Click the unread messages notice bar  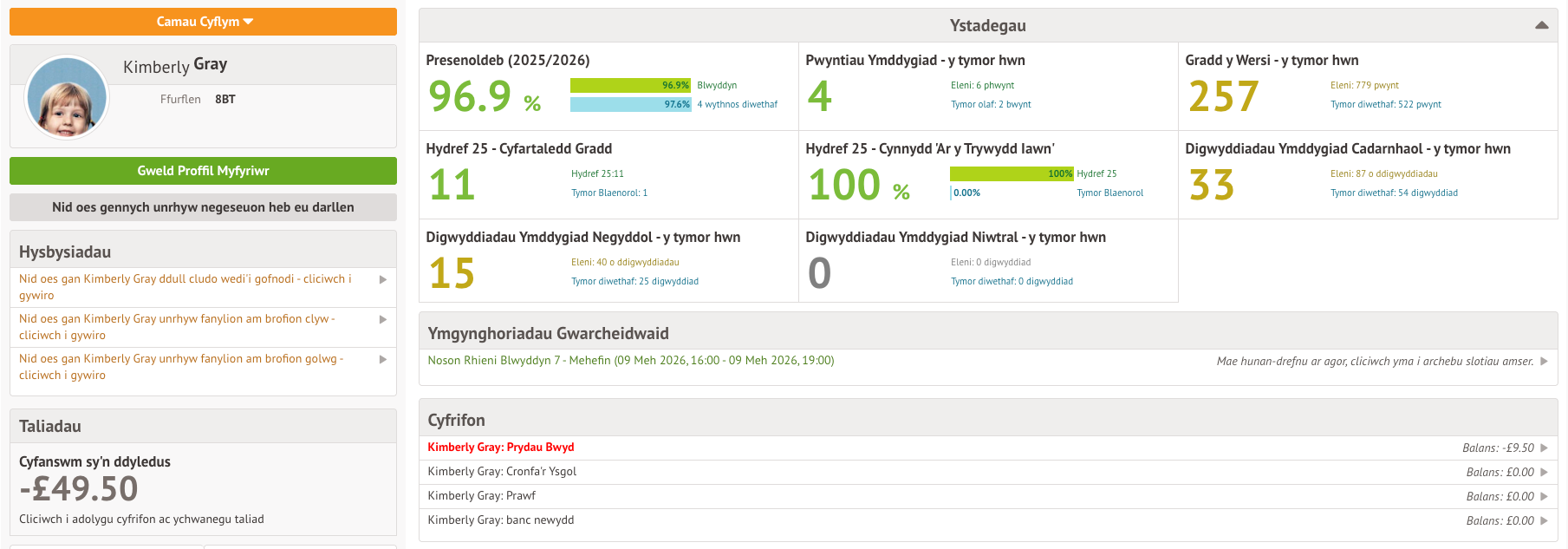coord(203,207)
